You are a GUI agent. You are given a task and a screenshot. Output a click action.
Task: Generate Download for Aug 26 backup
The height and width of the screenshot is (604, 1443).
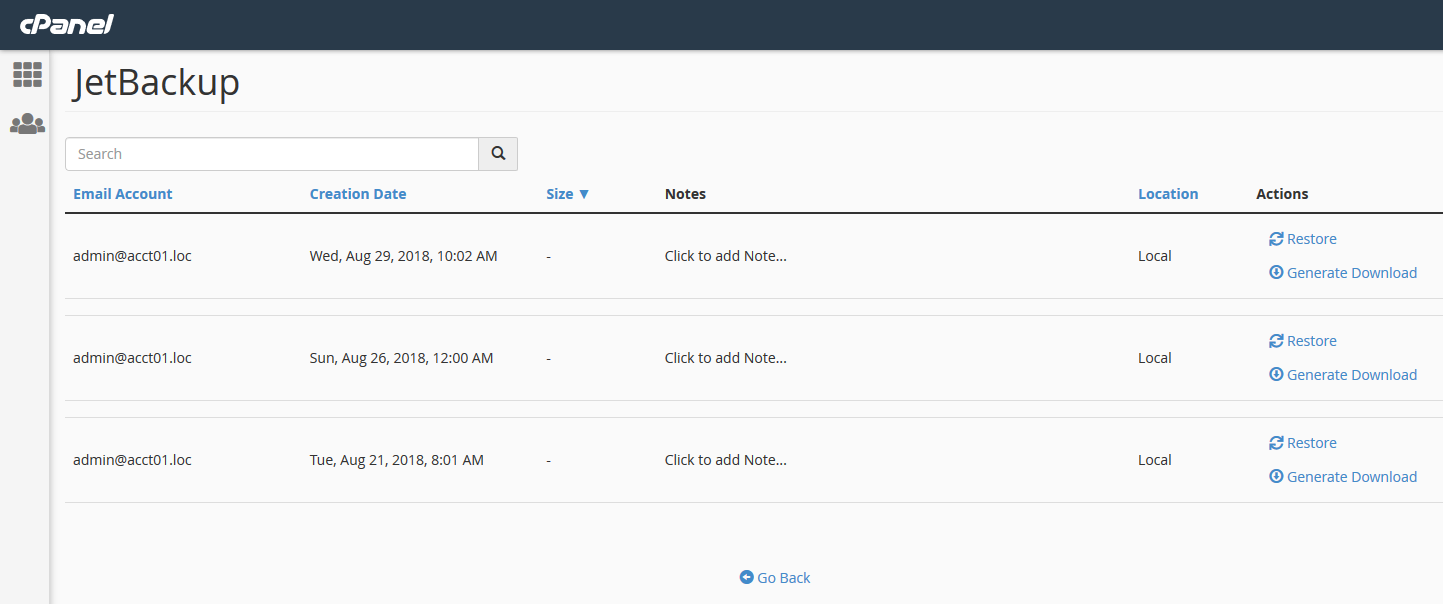coord(1343,375)
